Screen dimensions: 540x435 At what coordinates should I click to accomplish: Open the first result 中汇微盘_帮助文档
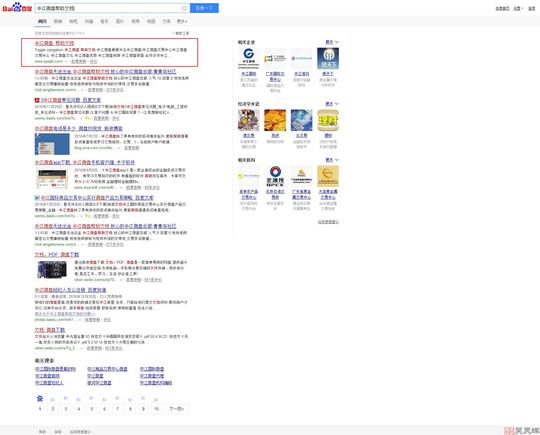(54, 43)
